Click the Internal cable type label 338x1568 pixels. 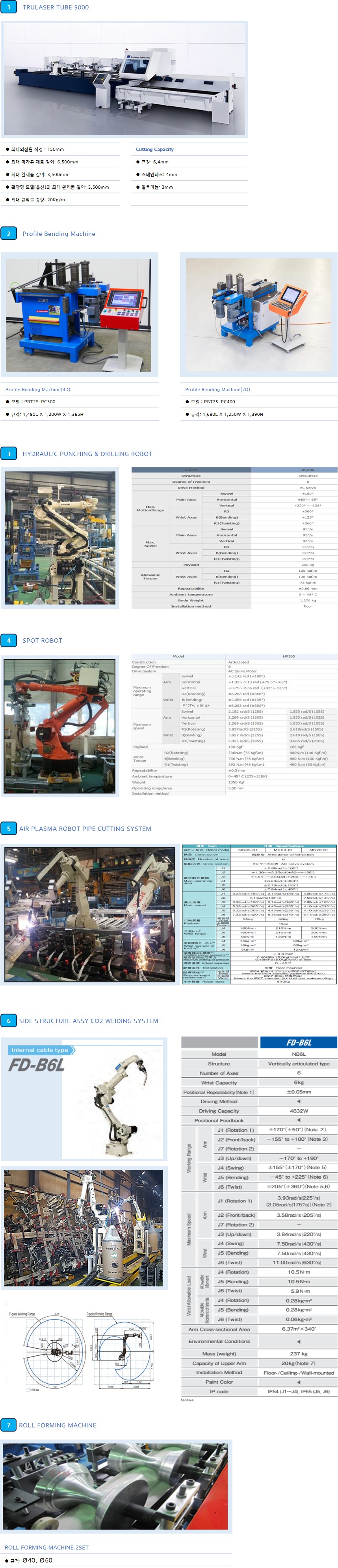pyautogui.click(x=41, y=1050)
